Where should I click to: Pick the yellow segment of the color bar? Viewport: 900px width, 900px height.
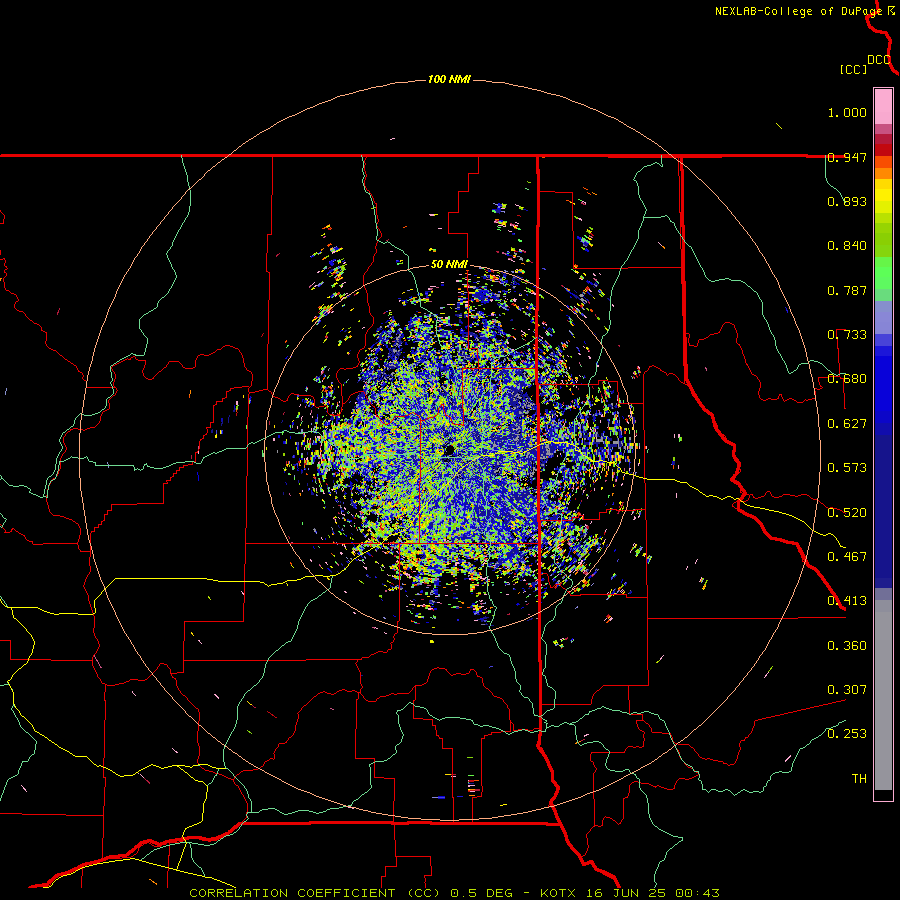(x=883, y=197)
